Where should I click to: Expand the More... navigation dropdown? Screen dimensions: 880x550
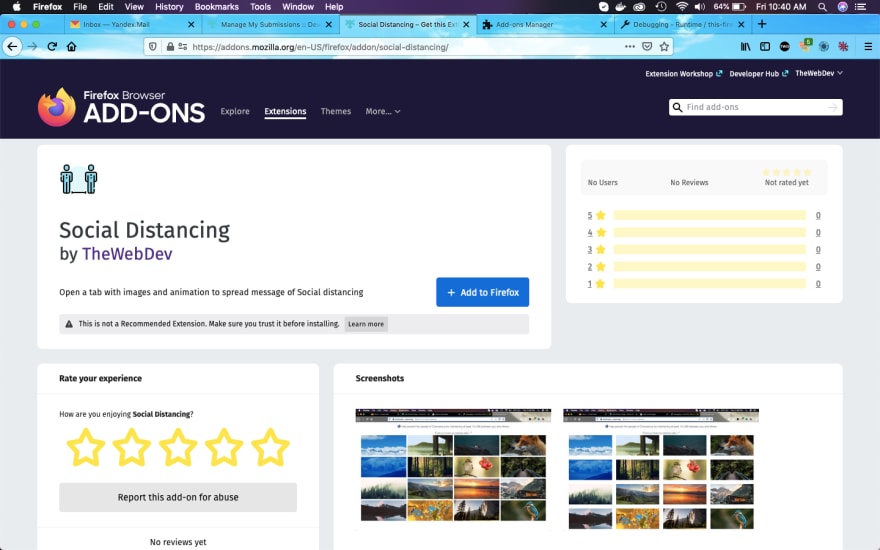[x=383, y=111]
